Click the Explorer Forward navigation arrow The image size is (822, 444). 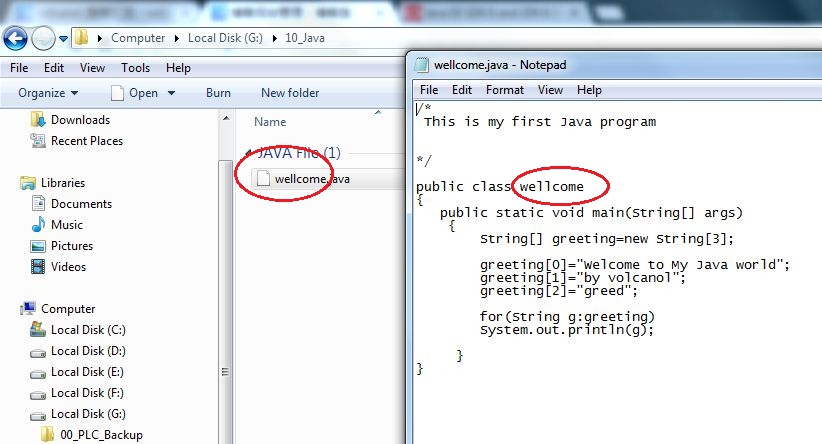pos(43,38)
